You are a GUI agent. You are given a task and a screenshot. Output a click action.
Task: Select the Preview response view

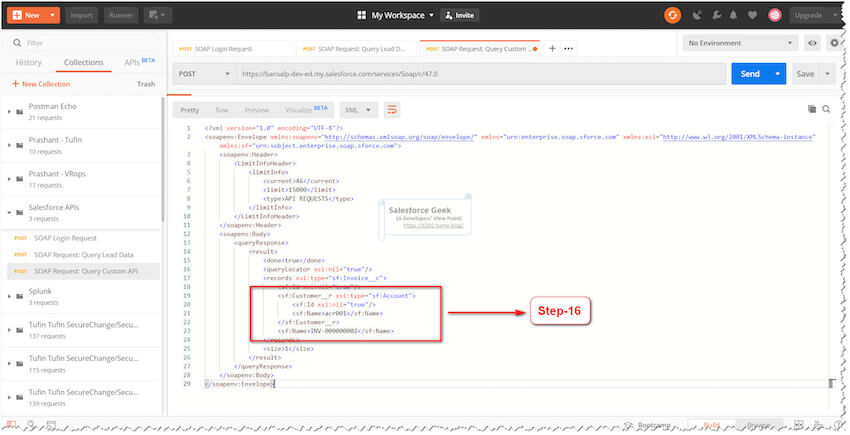(257, 110)
